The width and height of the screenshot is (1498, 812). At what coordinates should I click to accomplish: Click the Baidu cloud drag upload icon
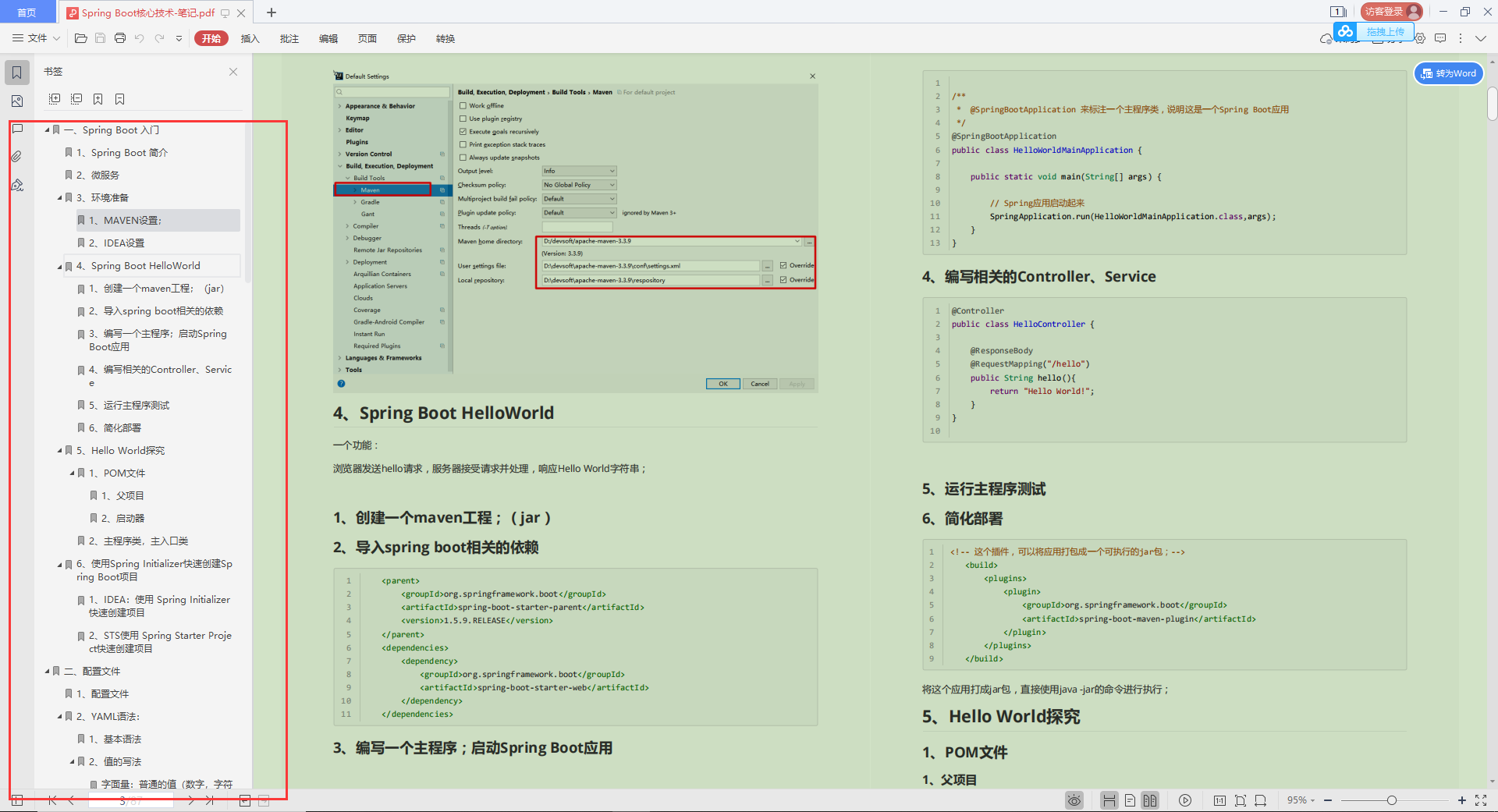coord(1374,31)
